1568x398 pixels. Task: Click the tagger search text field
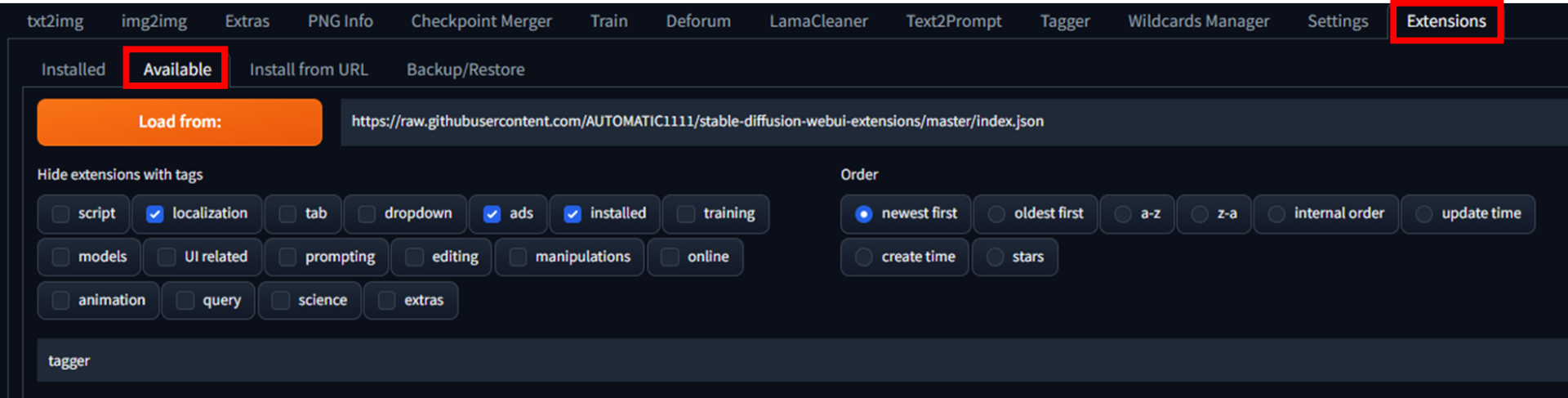pos(800,360)
